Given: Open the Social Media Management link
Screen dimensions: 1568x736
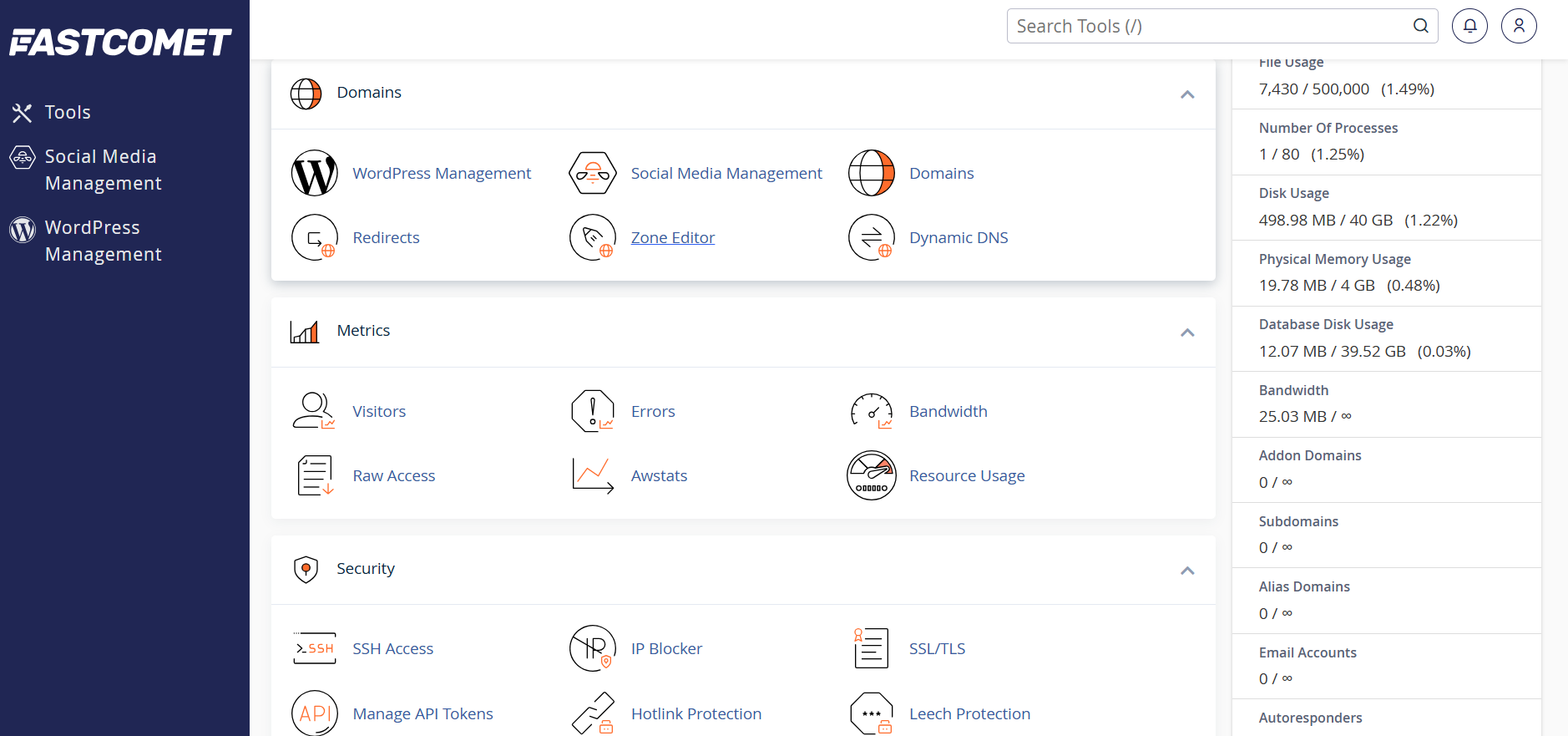Looking at the screenshot, I should click(726, 173).
